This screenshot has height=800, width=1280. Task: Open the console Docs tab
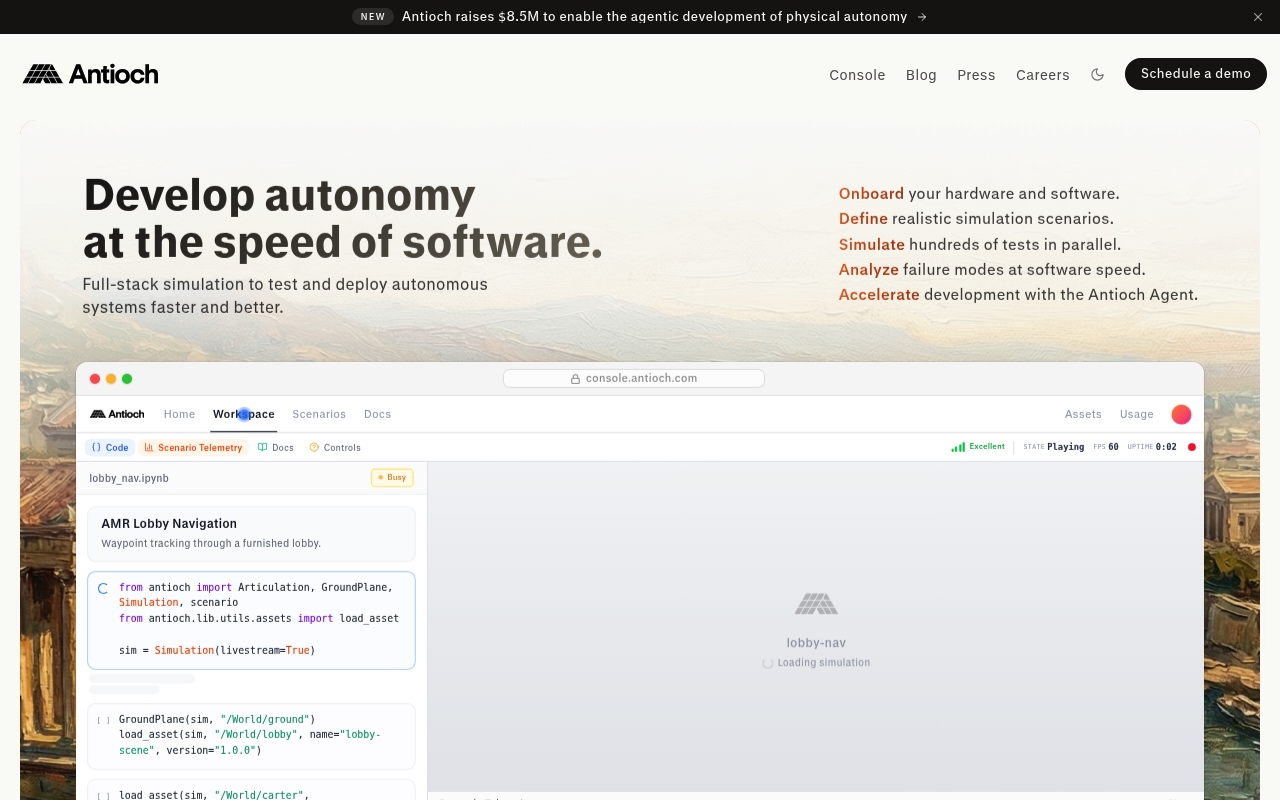[x=377, y=414]
